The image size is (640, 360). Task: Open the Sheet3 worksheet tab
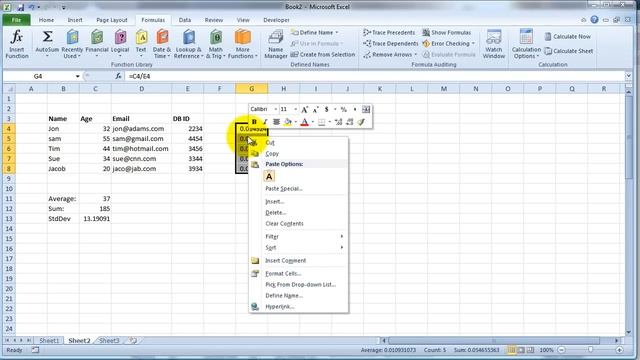click(109, 340)
